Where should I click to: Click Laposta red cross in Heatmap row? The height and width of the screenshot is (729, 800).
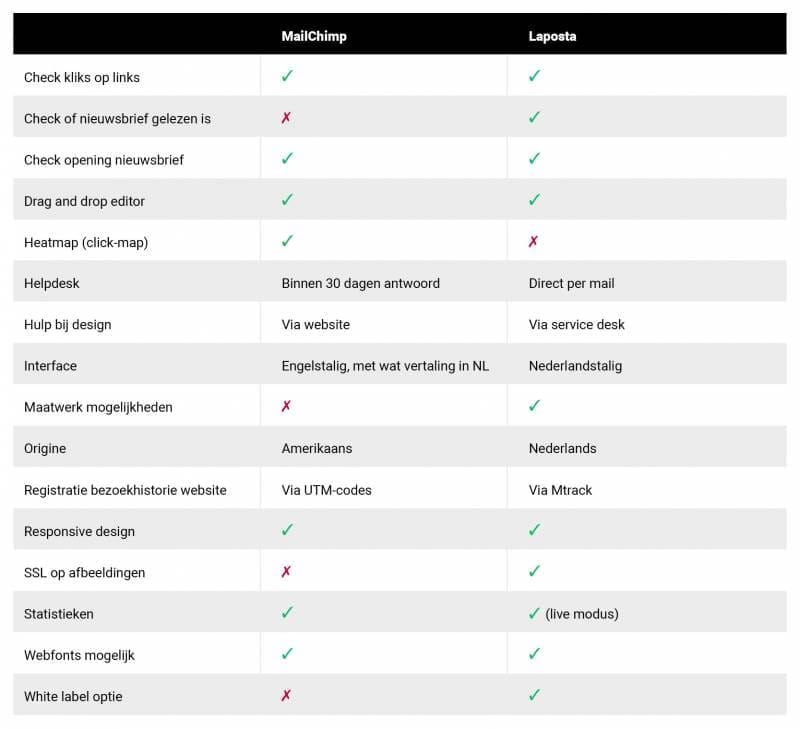(x=534, y=242)
